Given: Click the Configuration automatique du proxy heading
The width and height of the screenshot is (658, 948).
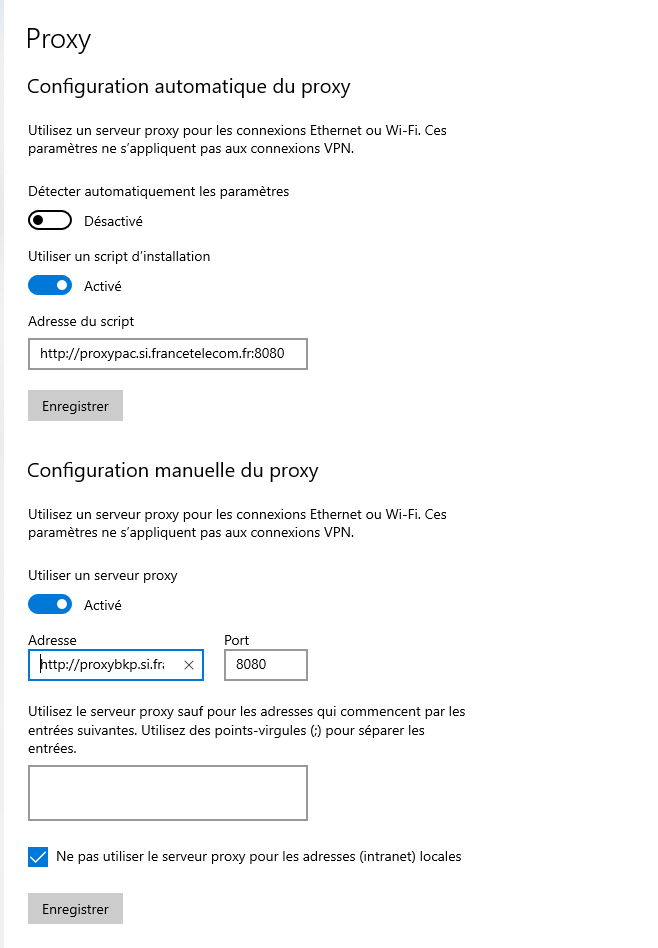Looking at the screenshot, I should (188, 87).
